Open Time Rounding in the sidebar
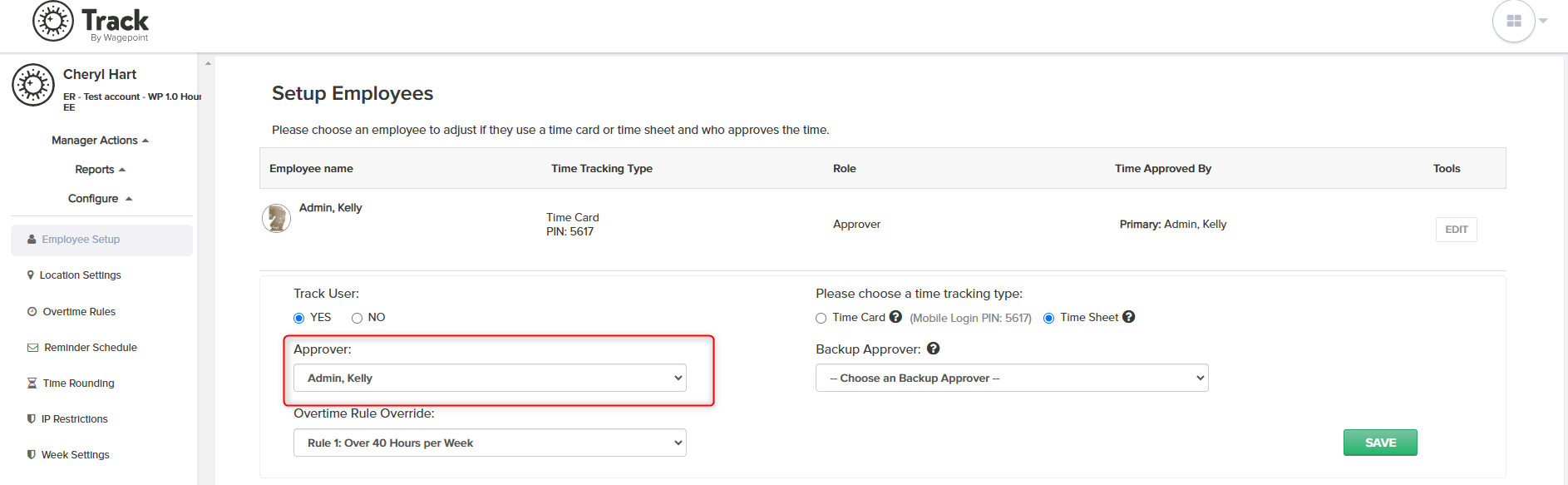This screenshot has height=485, width=1568. pyautogui.click(x=78, y=384)
